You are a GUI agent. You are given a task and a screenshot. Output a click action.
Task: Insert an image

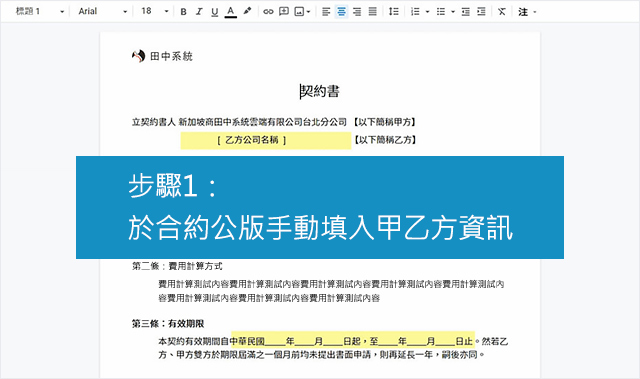tap(299, 12)
